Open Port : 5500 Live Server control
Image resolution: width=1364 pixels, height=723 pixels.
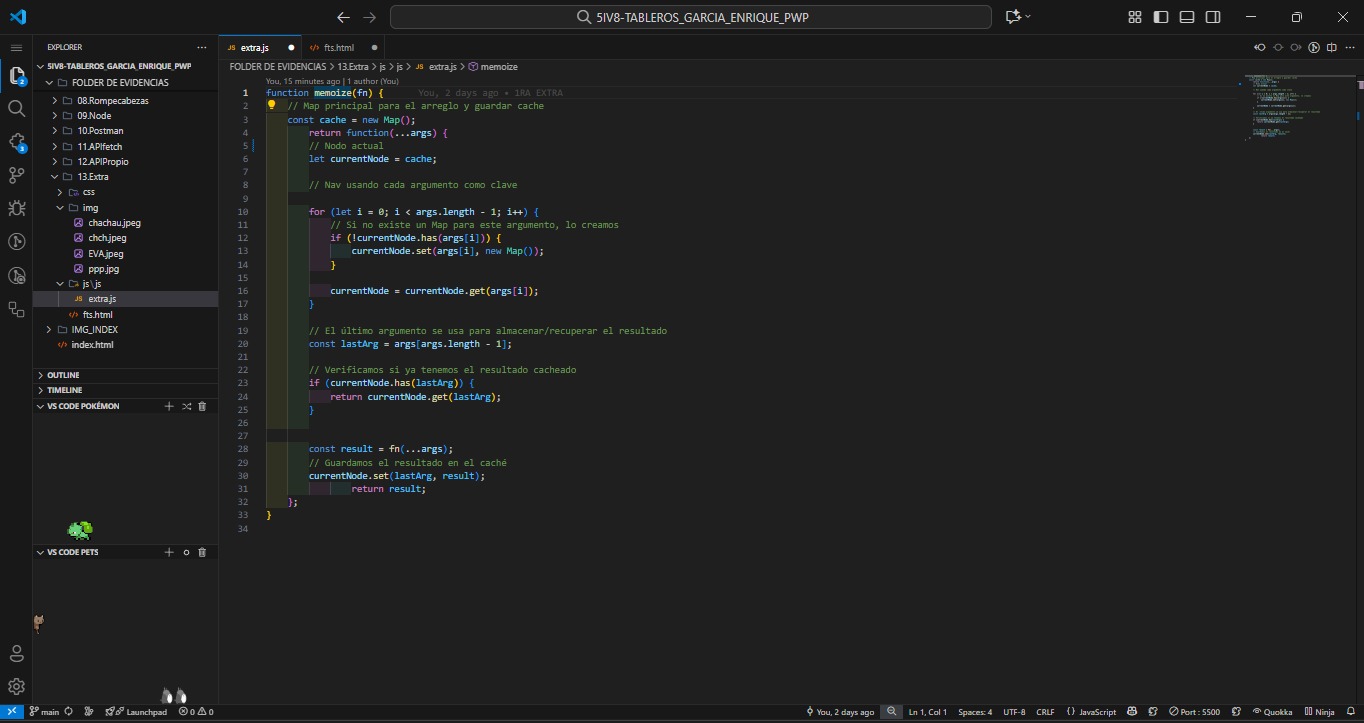tap(1197, 711)
